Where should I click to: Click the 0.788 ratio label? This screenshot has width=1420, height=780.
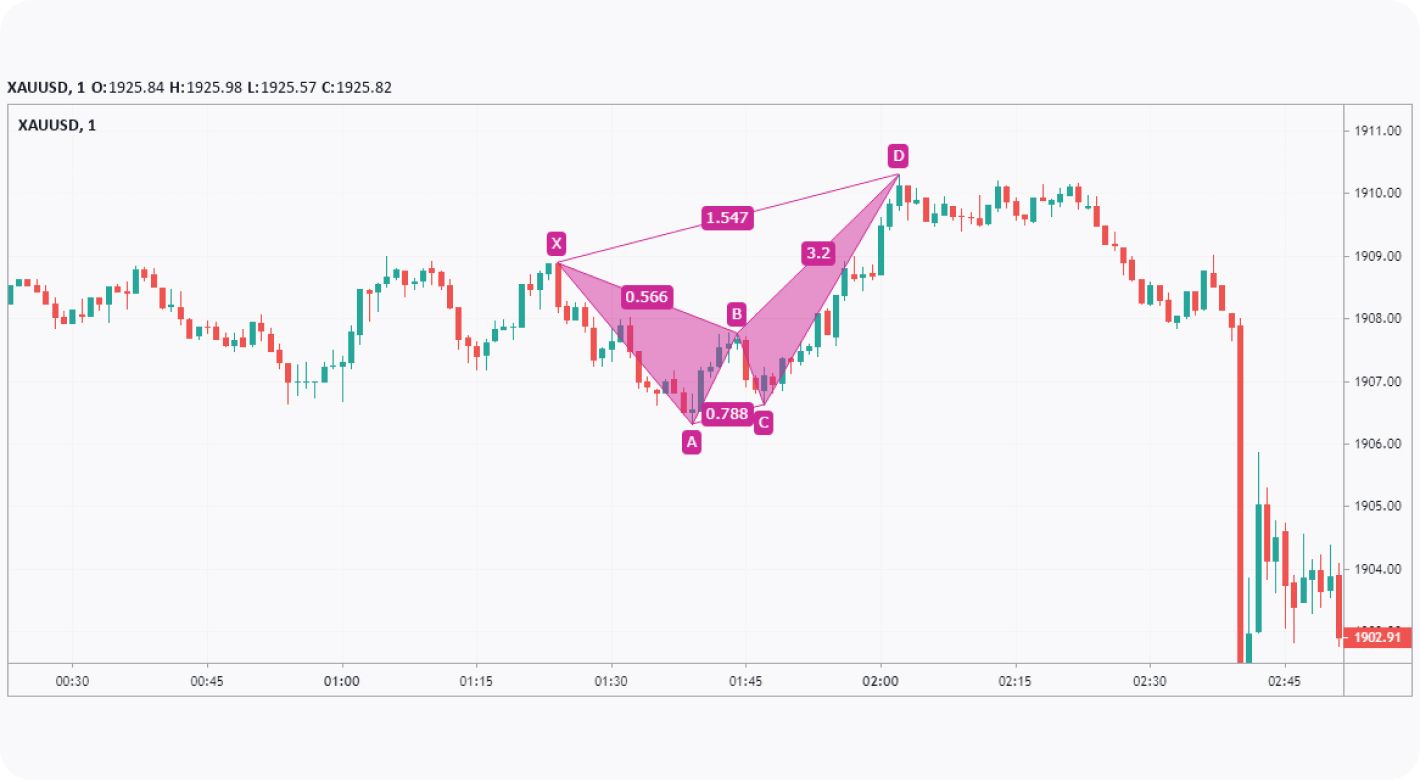click(726, 413)
